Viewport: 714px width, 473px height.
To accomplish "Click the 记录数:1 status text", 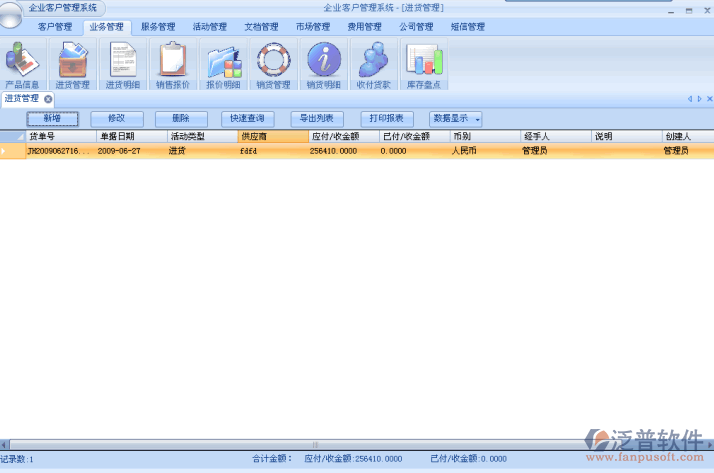I will pos(17,459).
